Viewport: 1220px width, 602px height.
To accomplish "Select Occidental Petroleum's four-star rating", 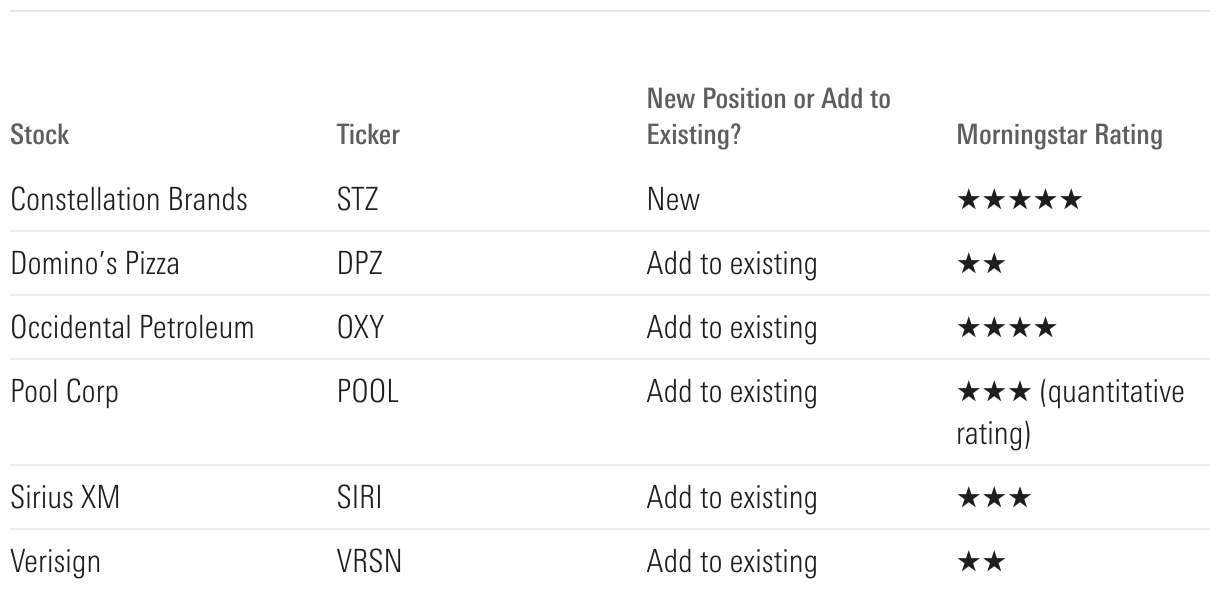I will point(1006,328).
